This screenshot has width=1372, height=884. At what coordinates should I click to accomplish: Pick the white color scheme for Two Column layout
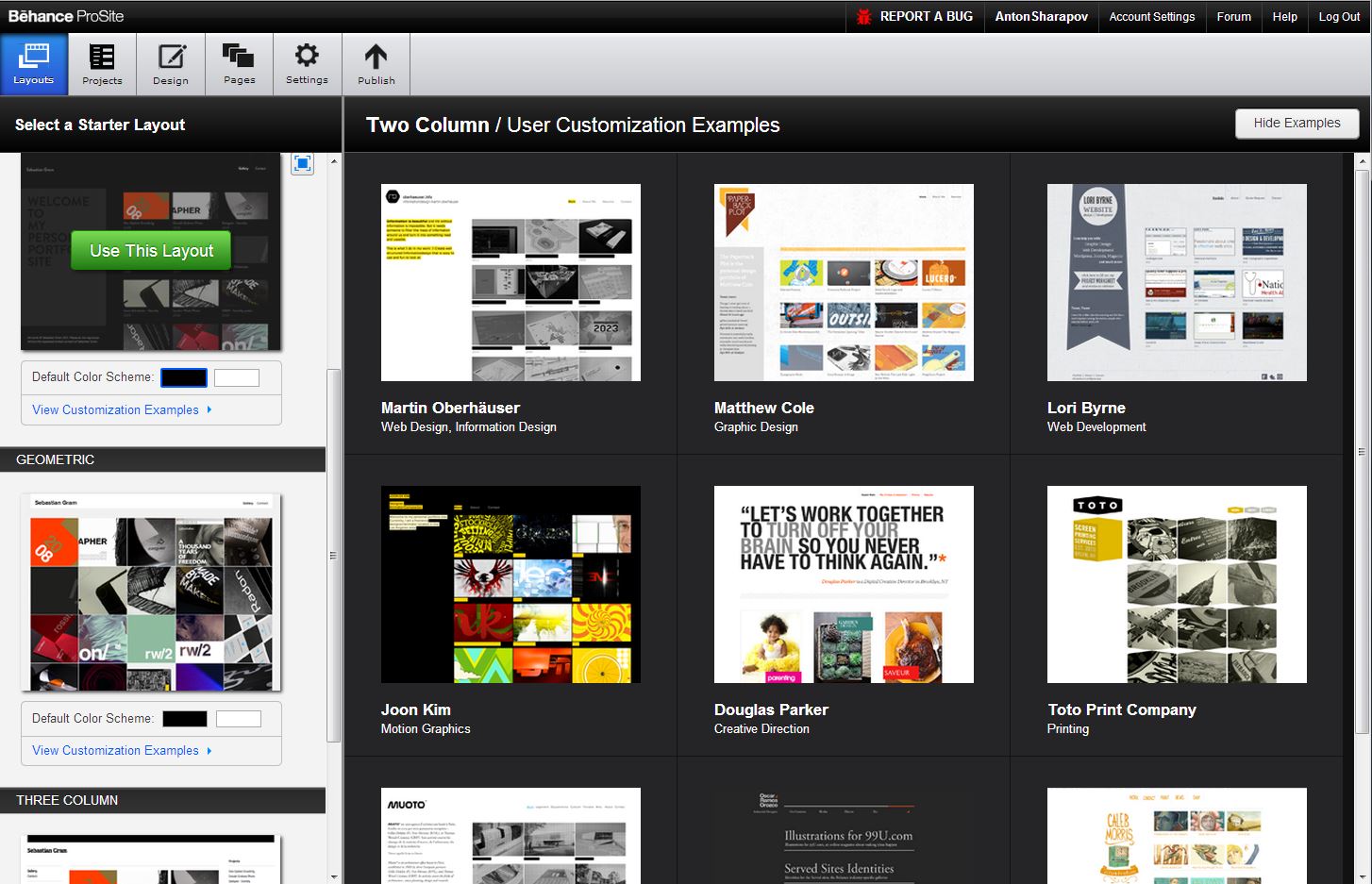[237, 377]
